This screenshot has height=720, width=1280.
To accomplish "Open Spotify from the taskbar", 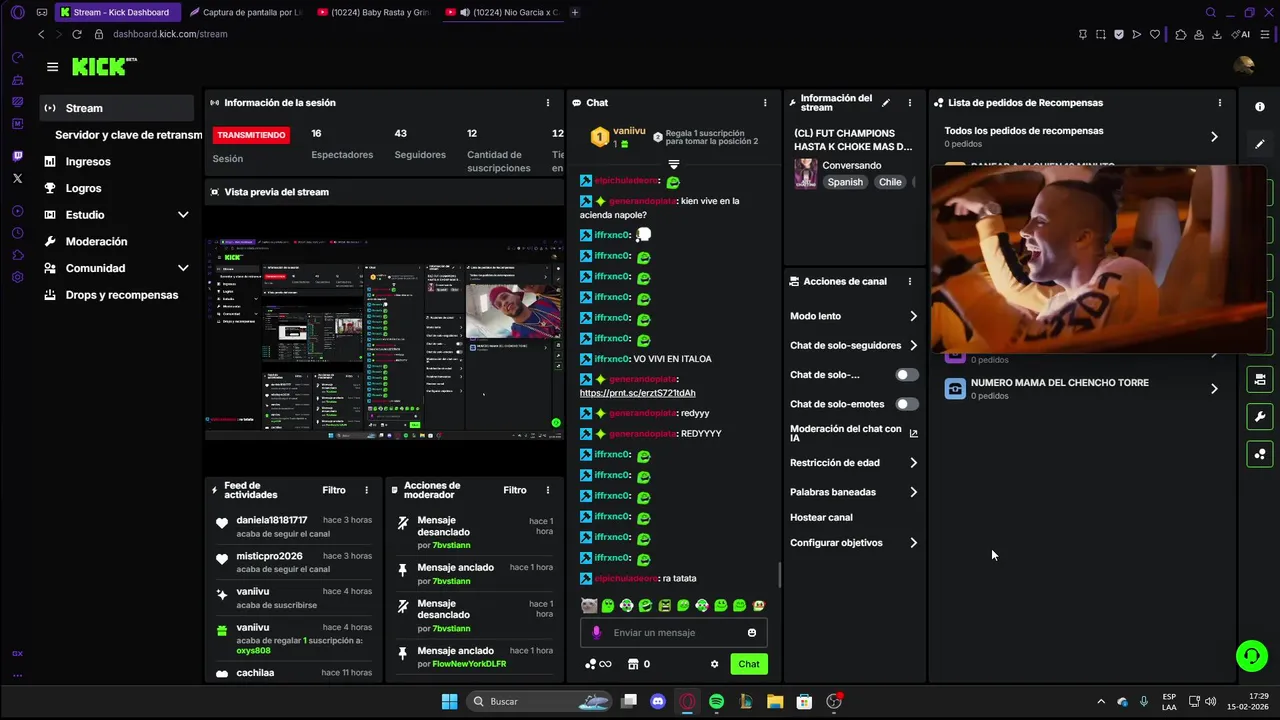I will (x=716, y=702).
